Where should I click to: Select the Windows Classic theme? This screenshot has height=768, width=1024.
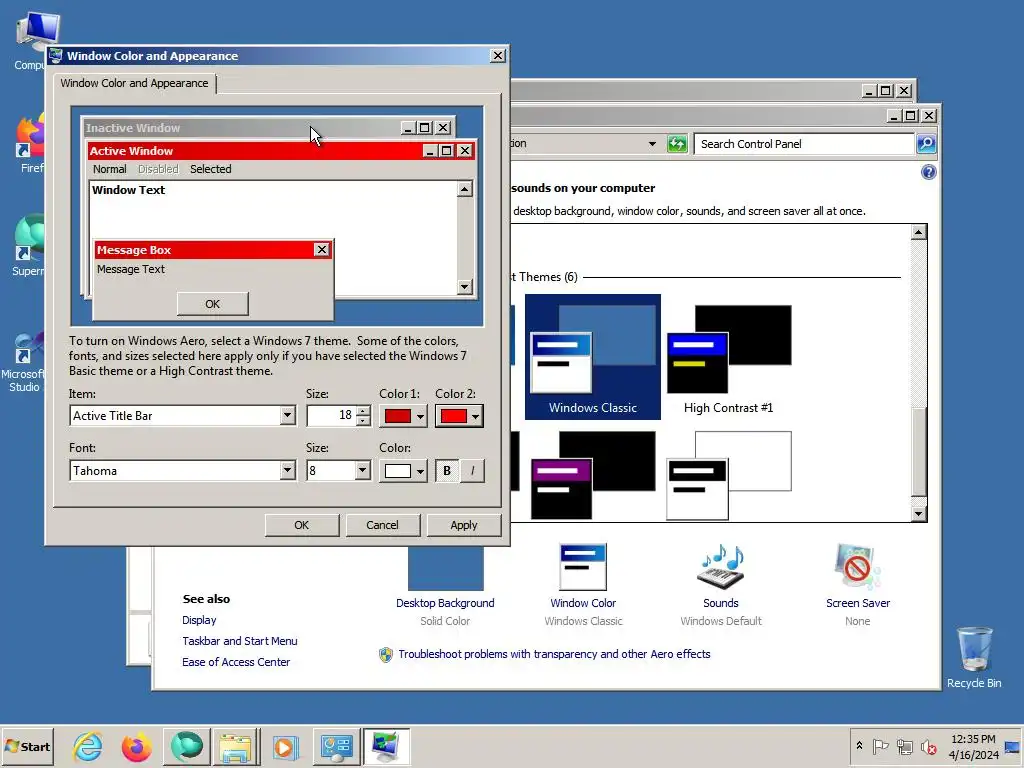[x=593, y=357]
